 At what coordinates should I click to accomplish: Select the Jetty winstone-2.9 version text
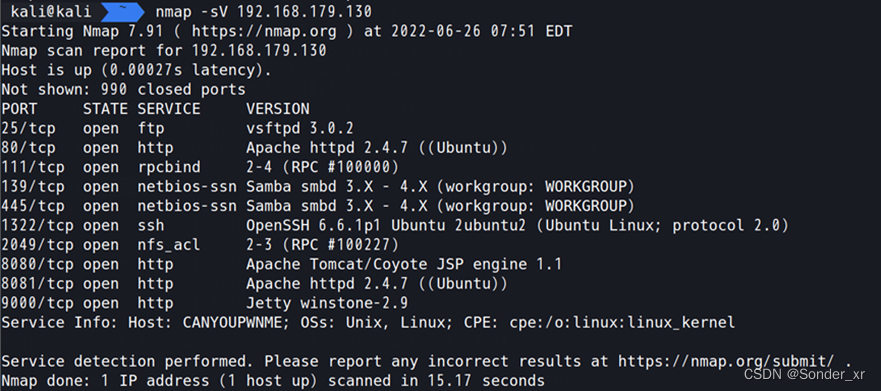pos(327,303)
